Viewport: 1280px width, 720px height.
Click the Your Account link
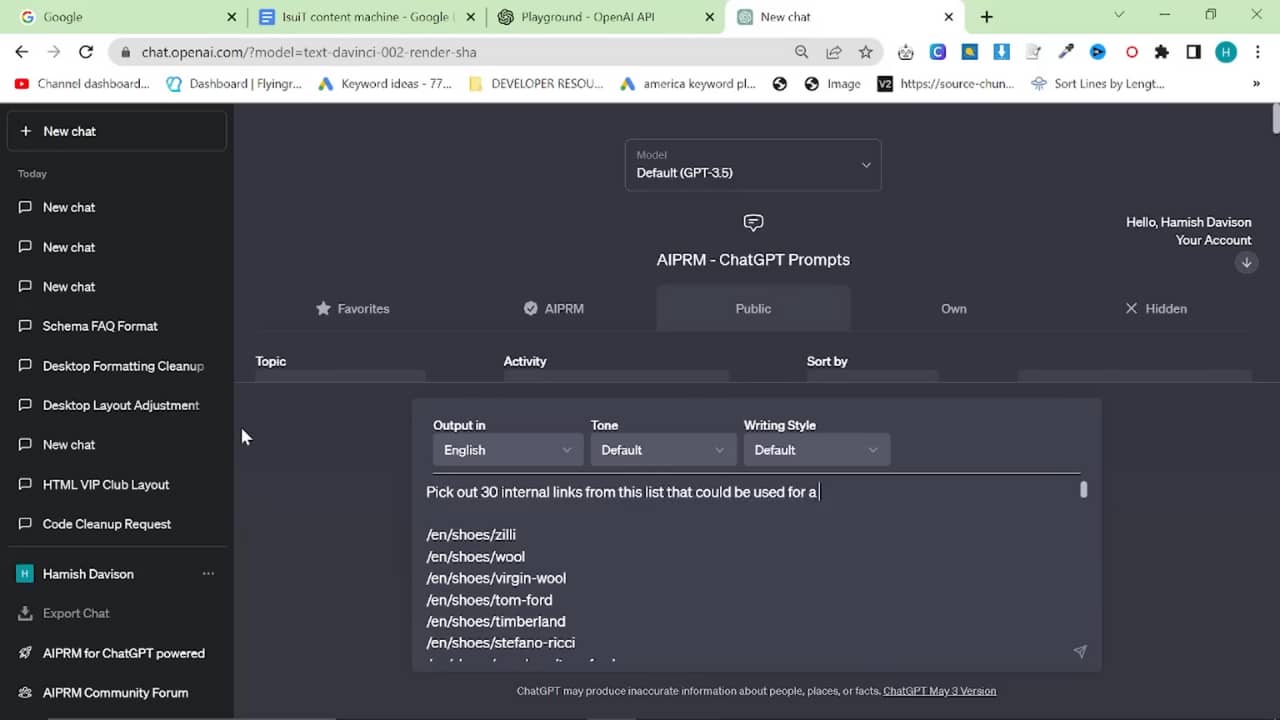1213,240
